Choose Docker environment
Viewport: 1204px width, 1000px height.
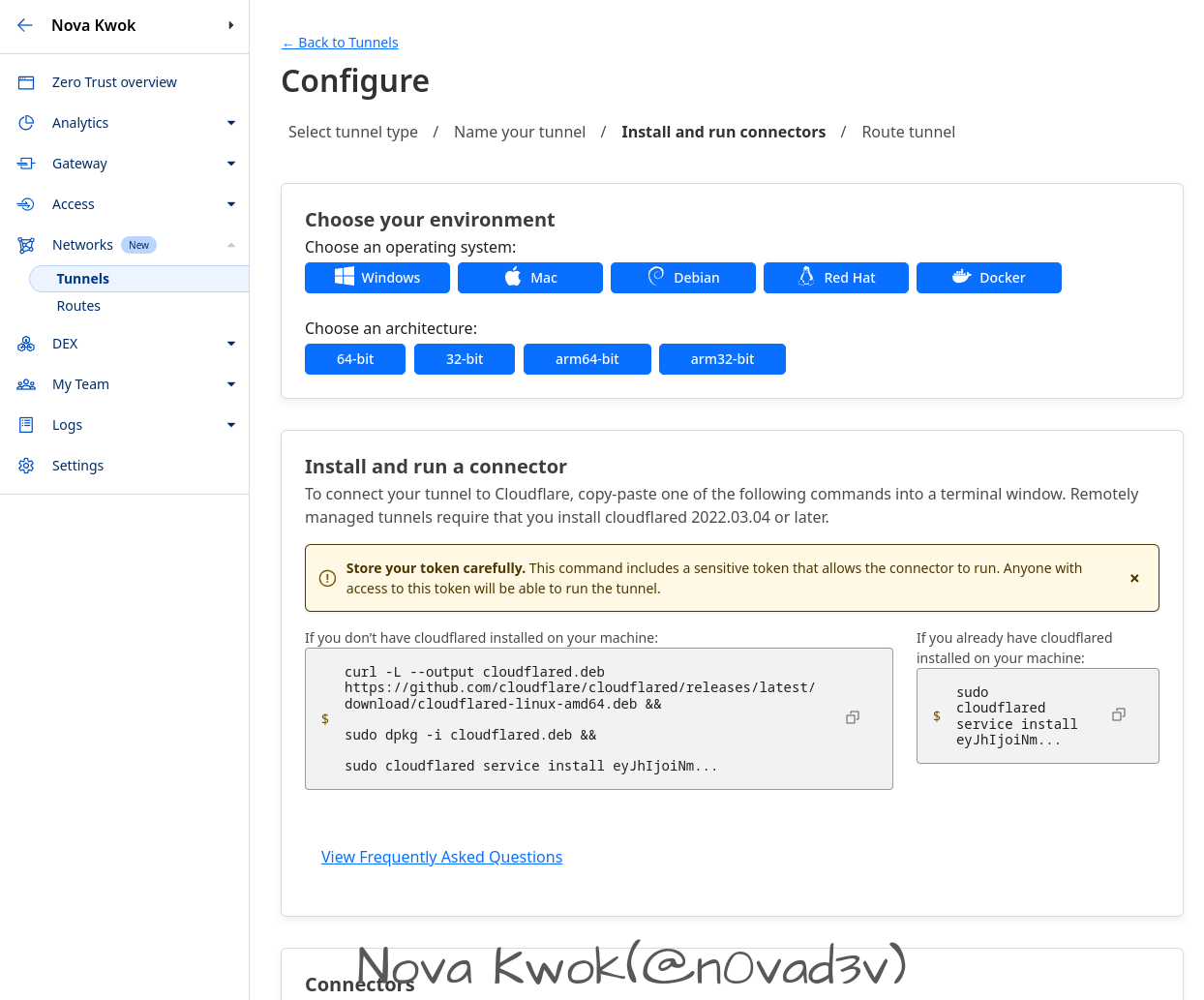pos(989,278)
